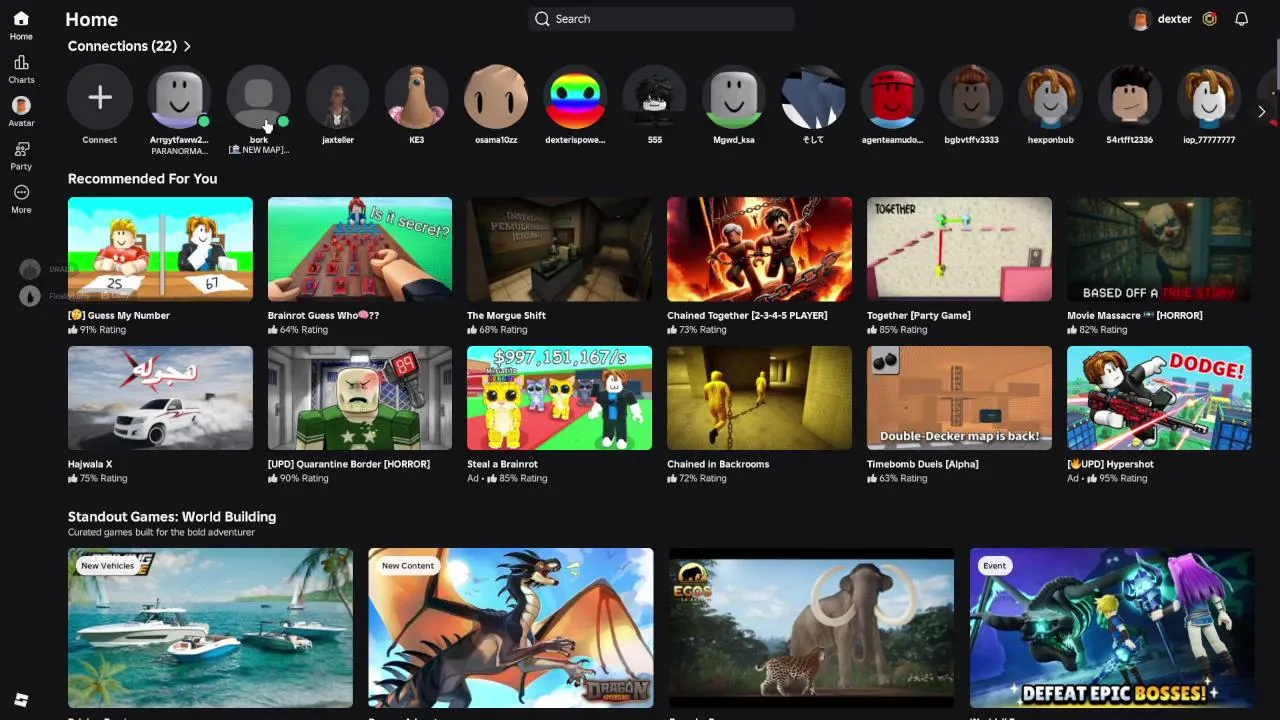1280x720 pixels.
Task: Open connection avatar Mgwd_ksa
Action: [734, 97]
